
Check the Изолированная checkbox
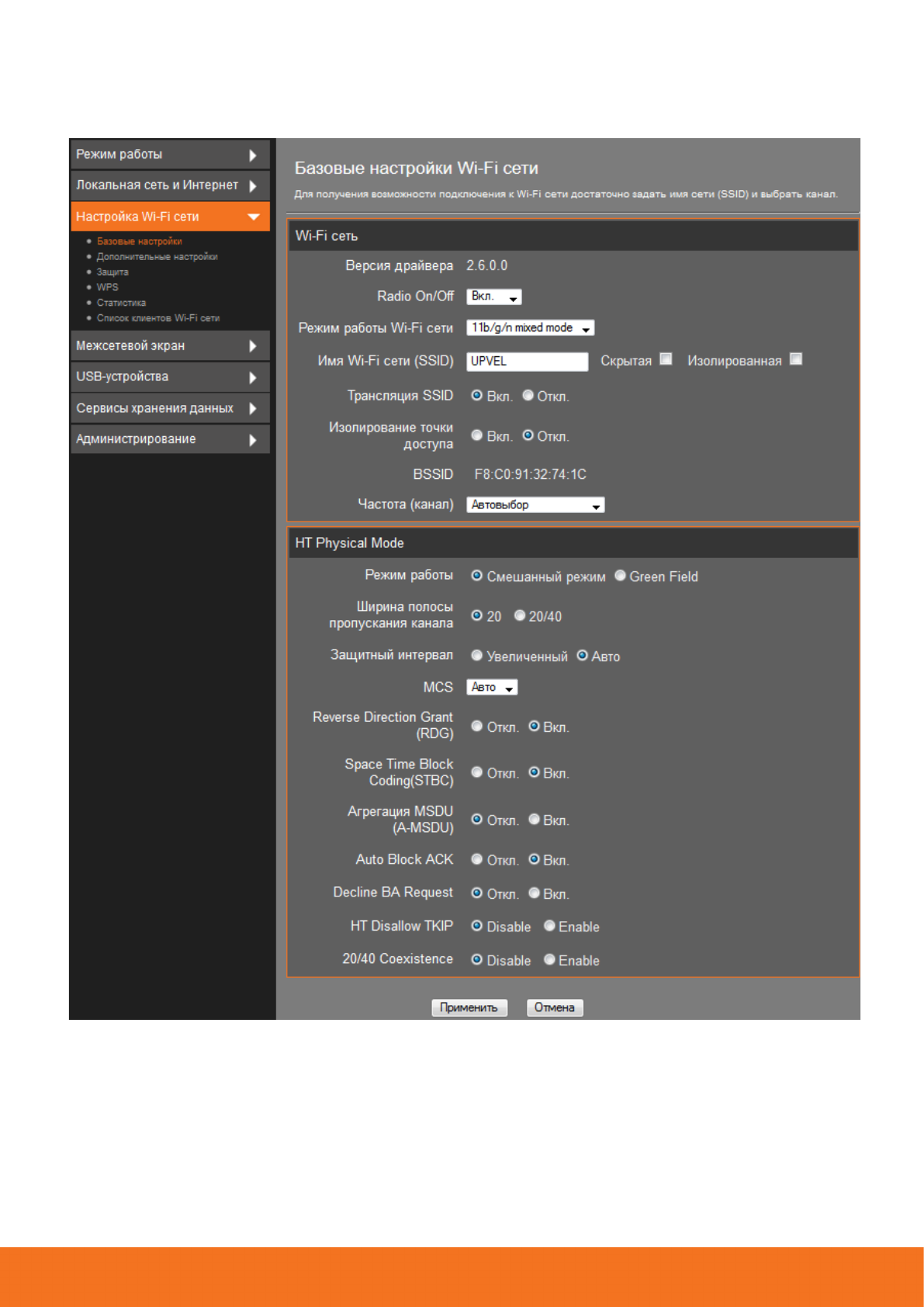(796, 359)
